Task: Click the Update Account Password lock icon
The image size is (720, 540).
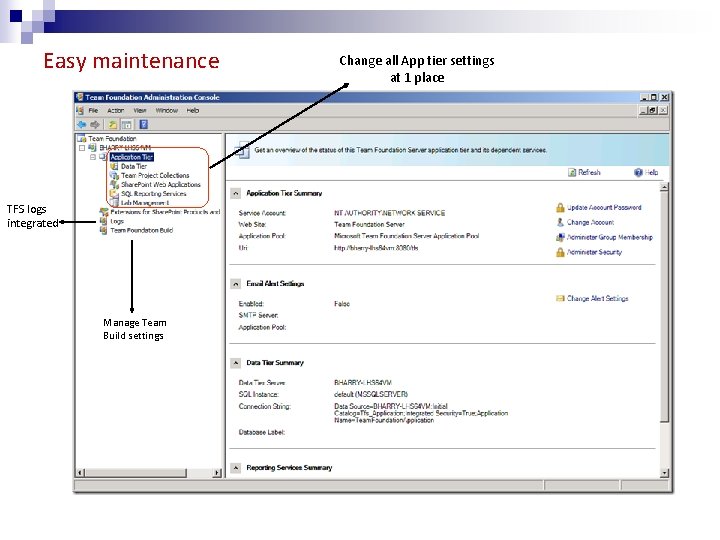Action: tap(560, 208)
